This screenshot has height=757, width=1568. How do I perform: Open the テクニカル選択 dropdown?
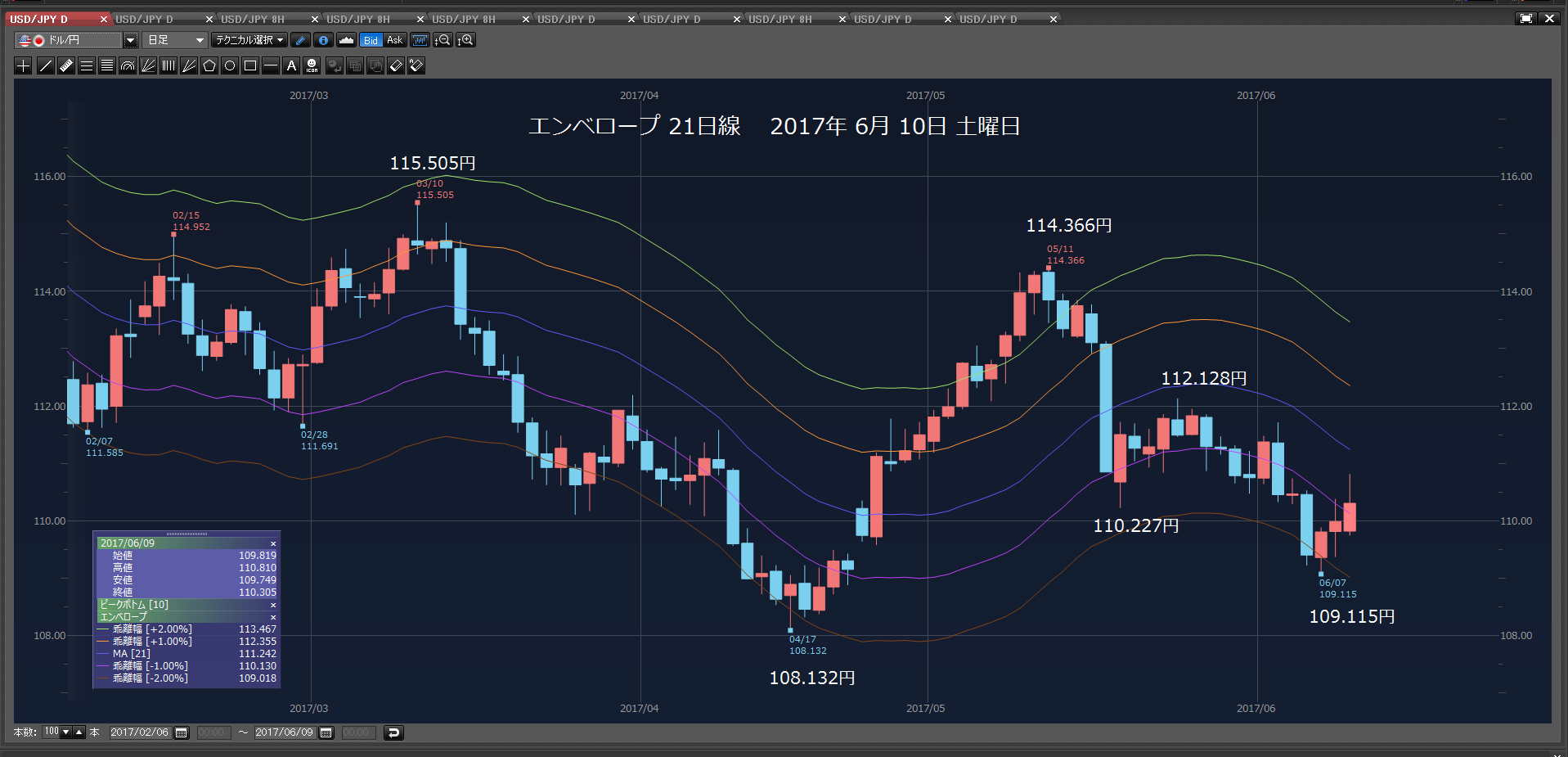tap(249, 40)
